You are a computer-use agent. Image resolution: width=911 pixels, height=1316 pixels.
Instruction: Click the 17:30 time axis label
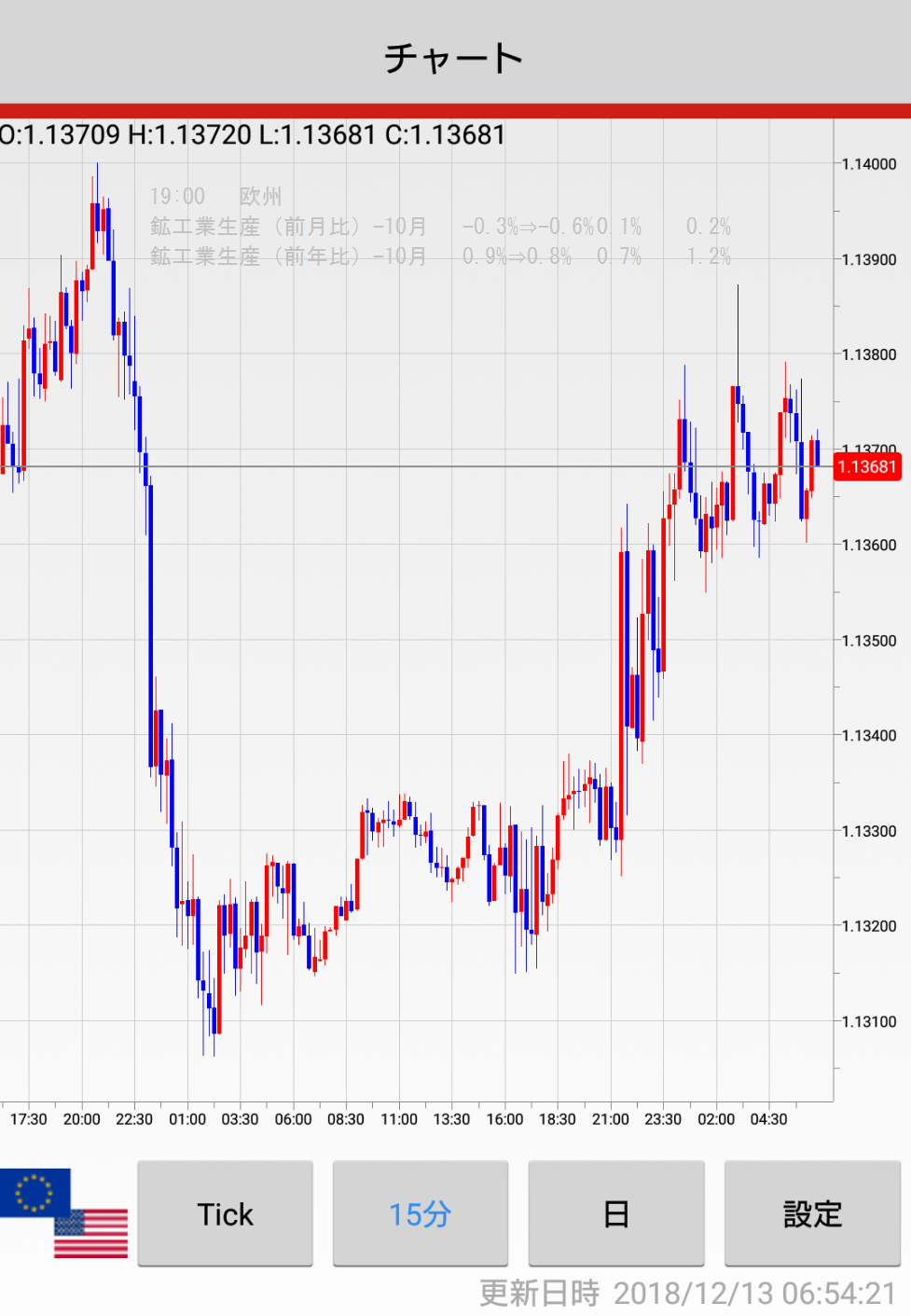click(x=29, y=1119)
